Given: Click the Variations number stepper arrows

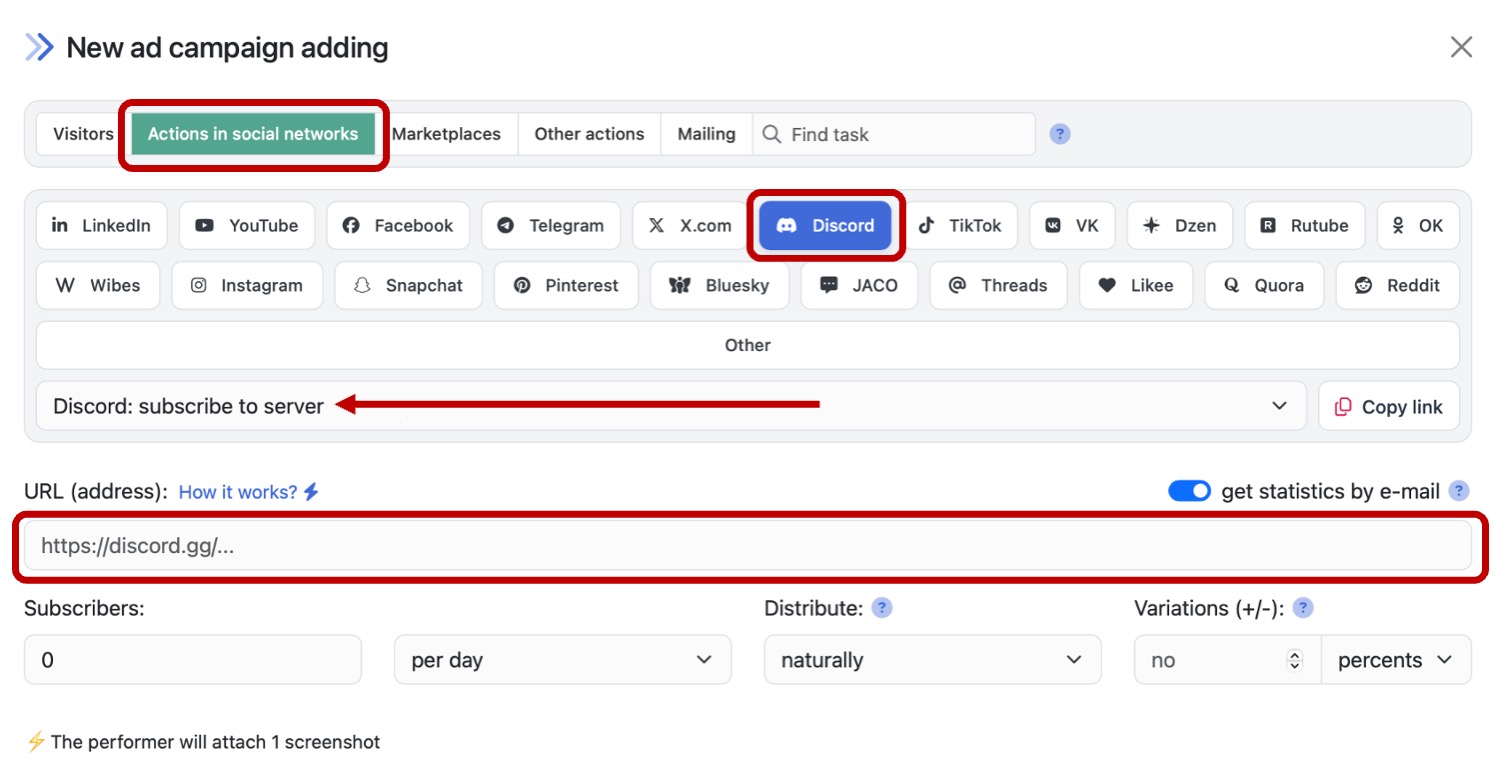Looking at the screenshot, I should coord(1295,660).
